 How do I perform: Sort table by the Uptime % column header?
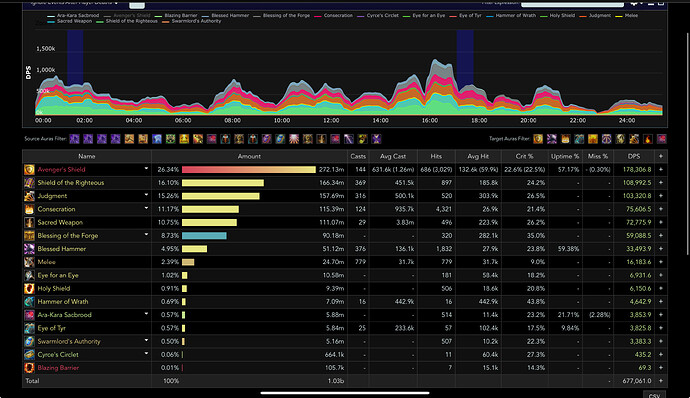click(x=565, y=156)
